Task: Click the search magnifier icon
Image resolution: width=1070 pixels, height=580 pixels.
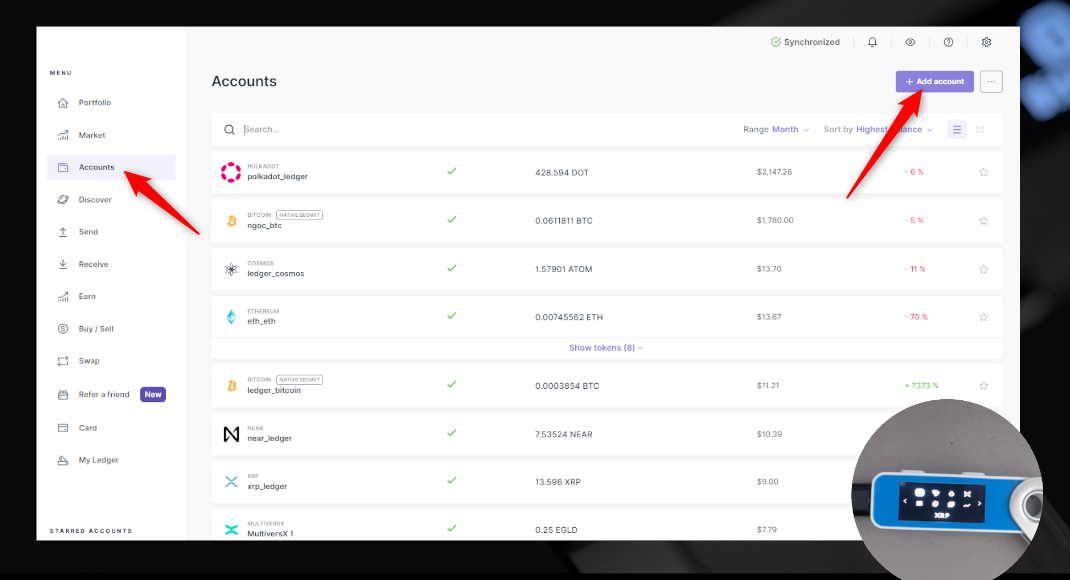Action: click(x=229, y=130)
